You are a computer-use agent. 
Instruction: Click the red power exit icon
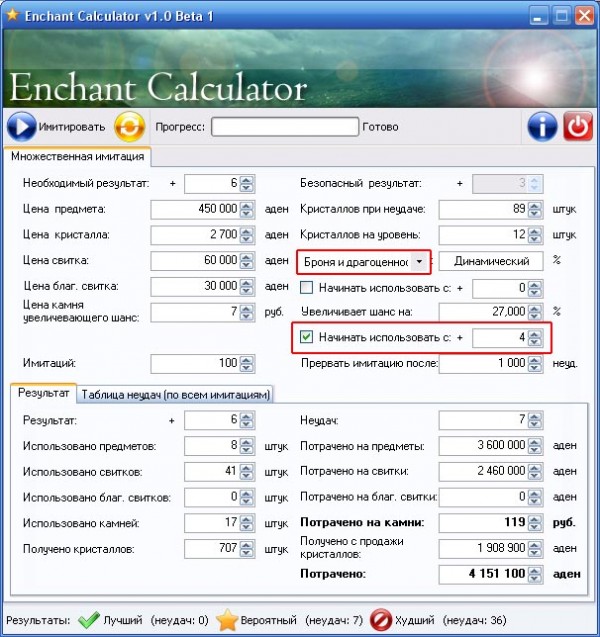(x=578, y=127)
